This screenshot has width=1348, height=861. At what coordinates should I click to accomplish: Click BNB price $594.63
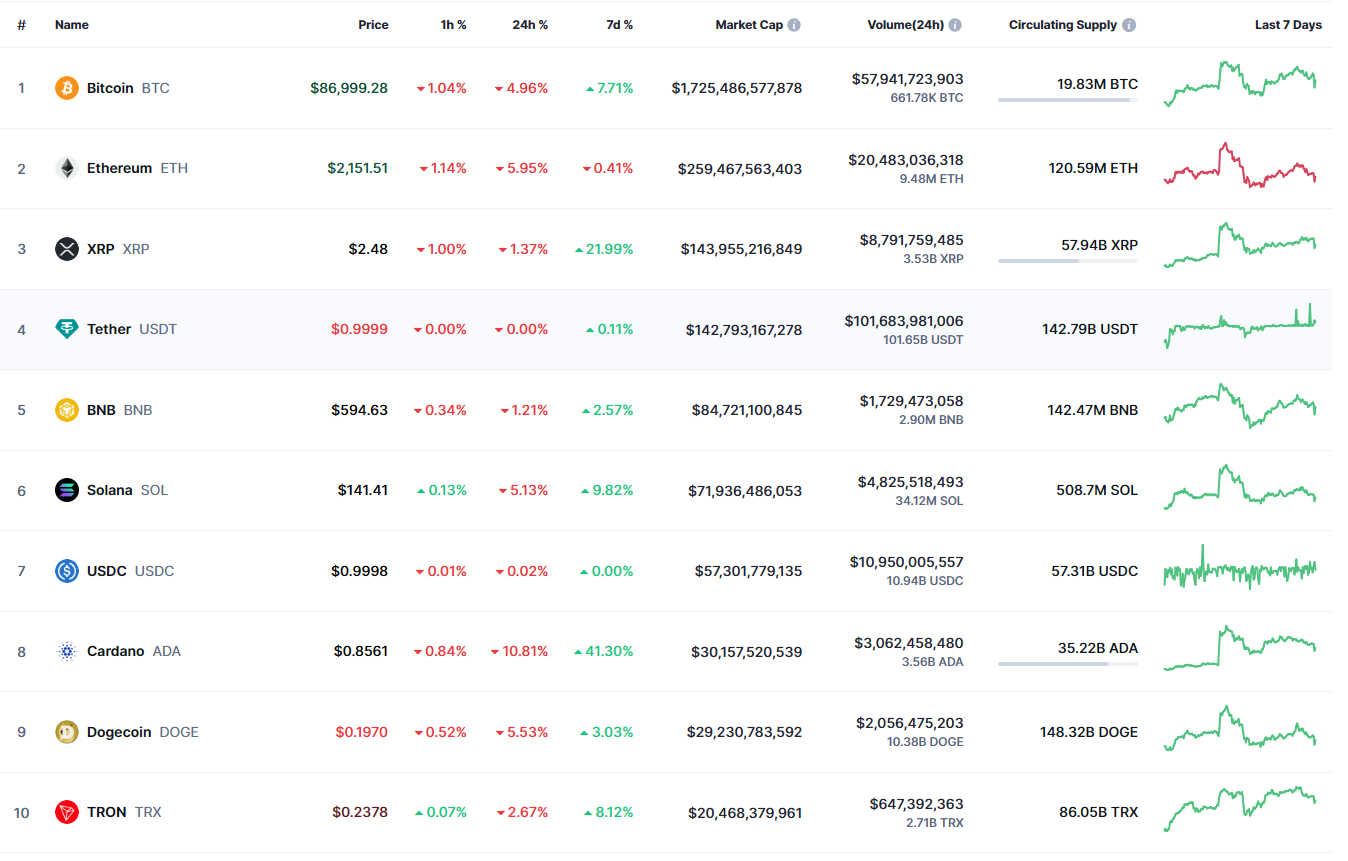360,410
